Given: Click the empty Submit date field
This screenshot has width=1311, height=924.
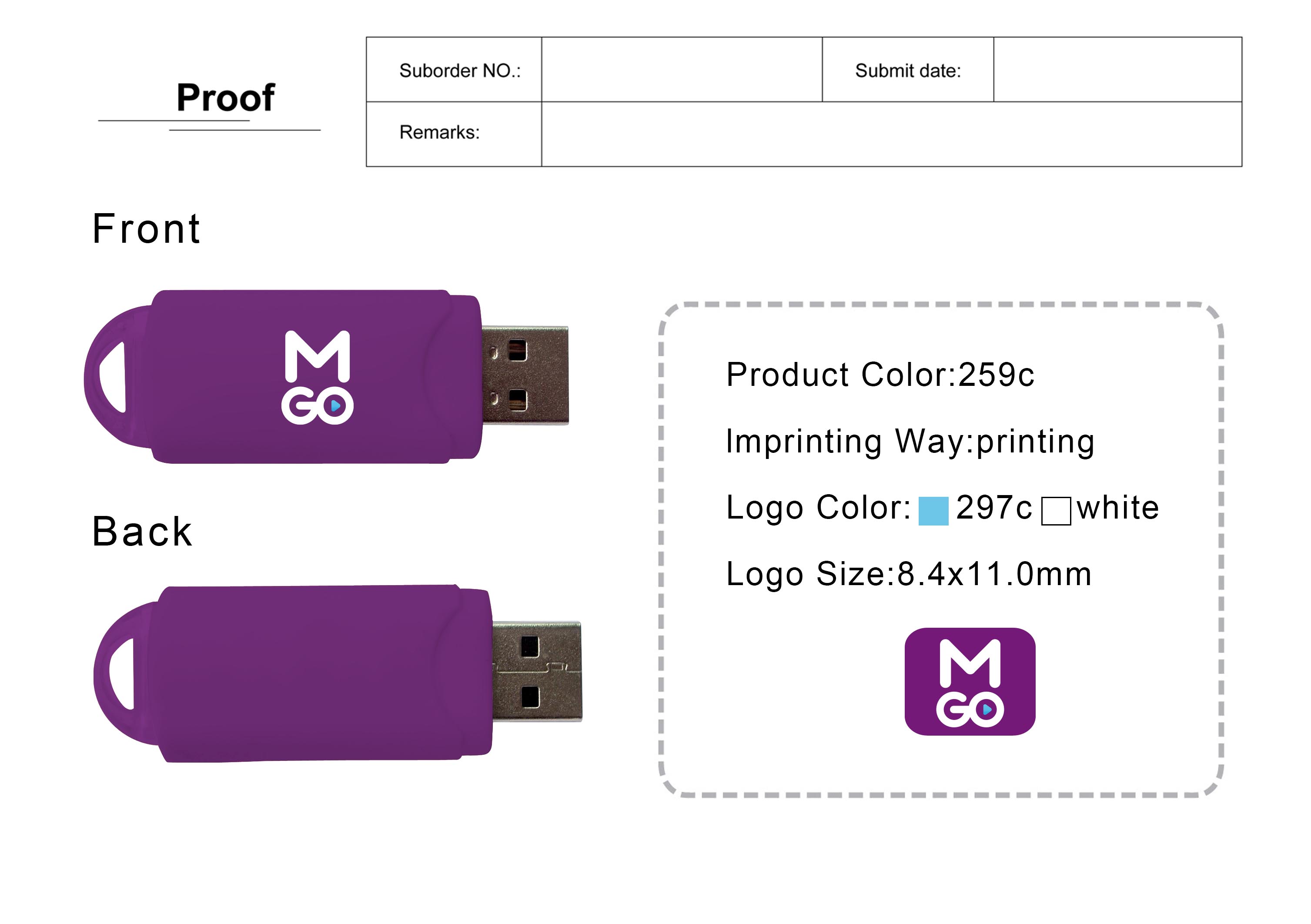Looking at the screenshot, I should (1117, 70).
